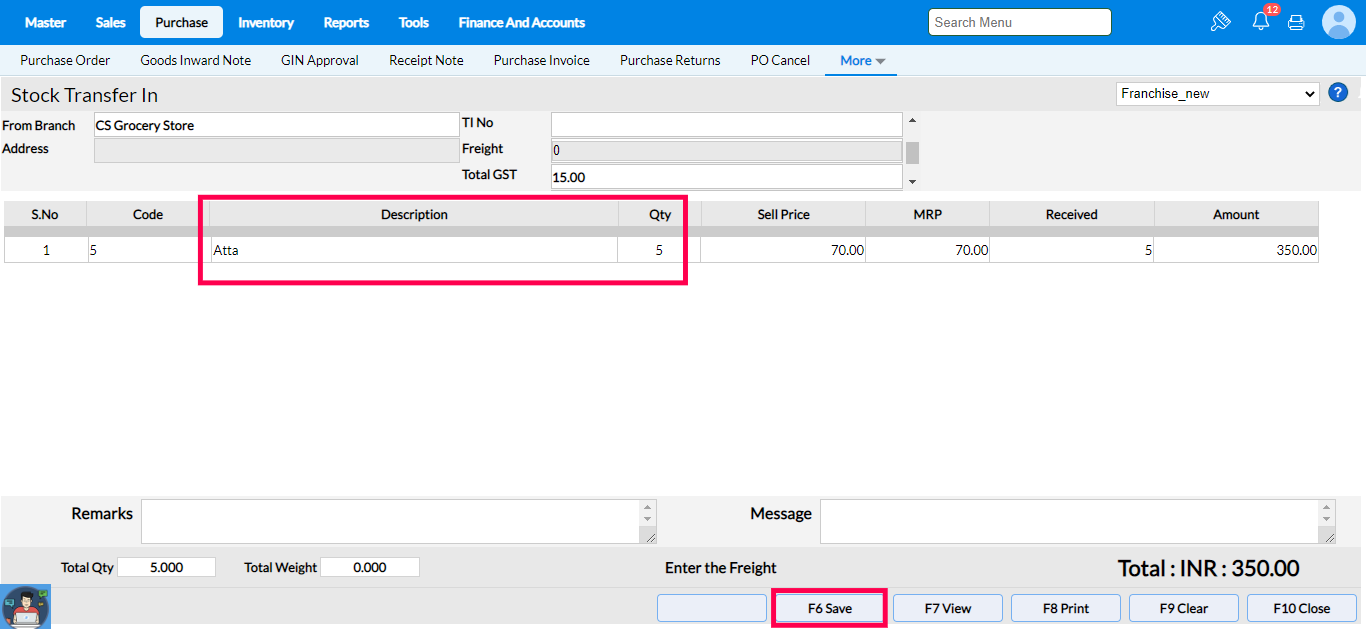Image resolution: width=1366 pixels, height=629 pixels.
Task: Open the theme paint roller icon
Action: point(1220,22)
